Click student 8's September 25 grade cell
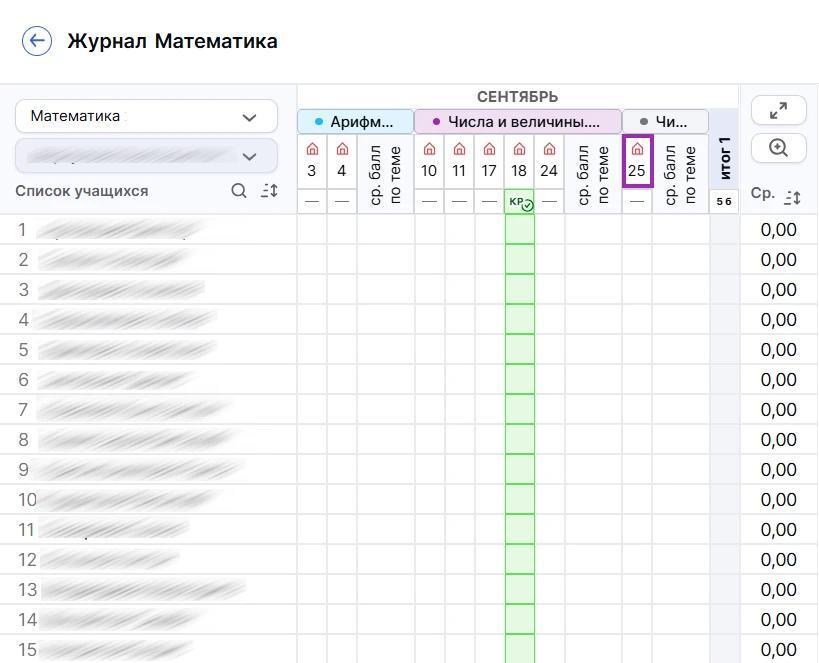The width and height of the screenshot is (819, 663). (637, 439)
